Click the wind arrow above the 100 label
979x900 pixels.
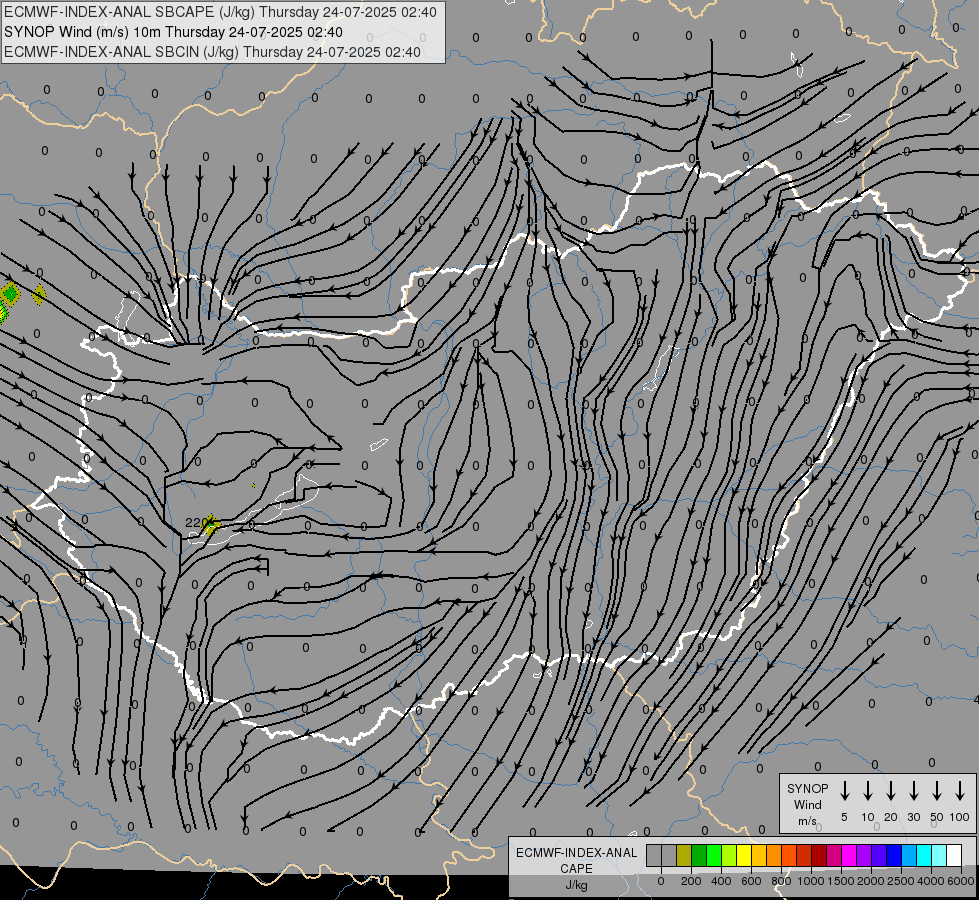pos(960,791)
